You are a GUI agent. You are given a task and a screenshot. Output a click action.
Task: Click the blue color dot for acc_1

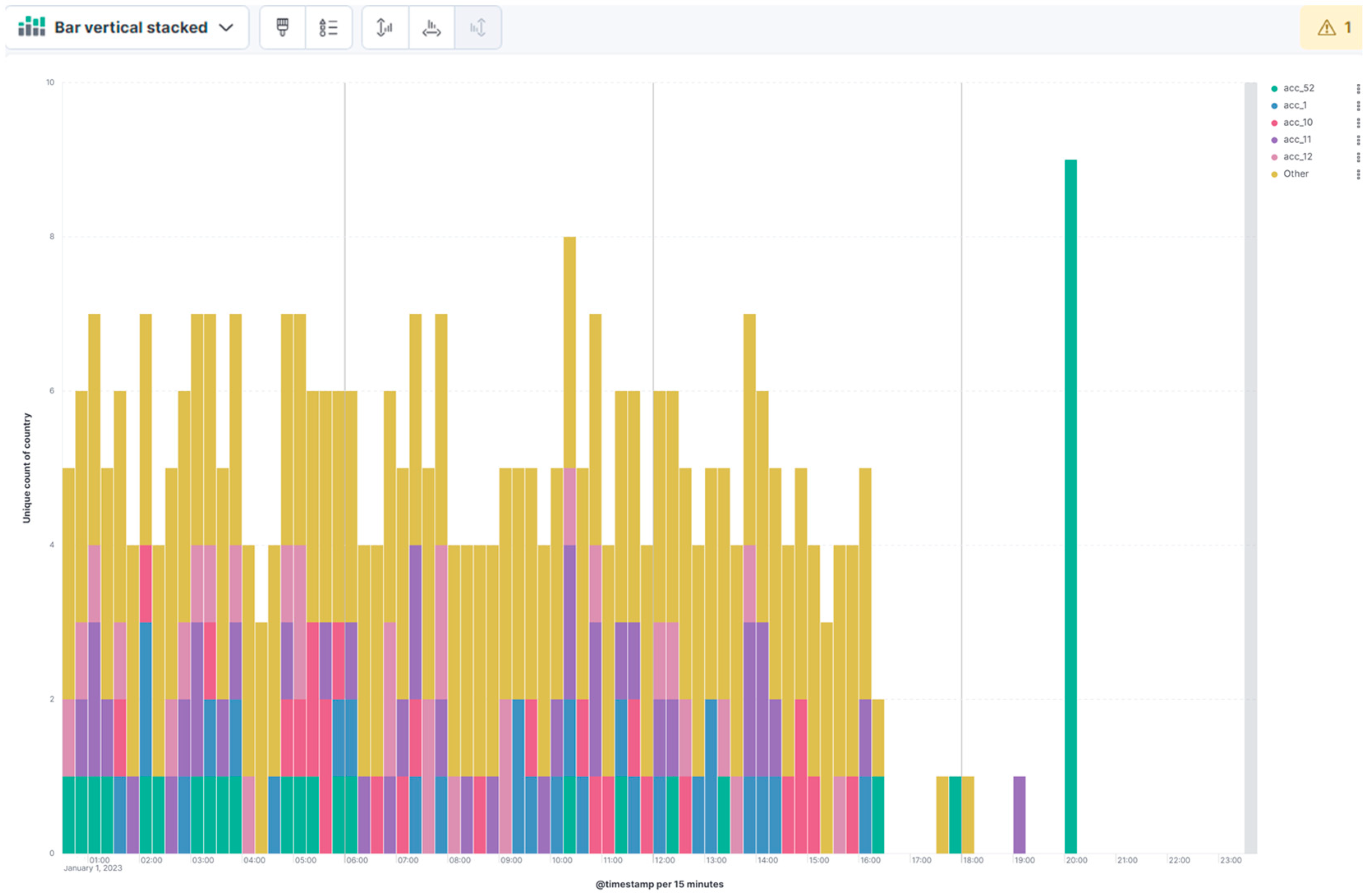point(1274,106)
